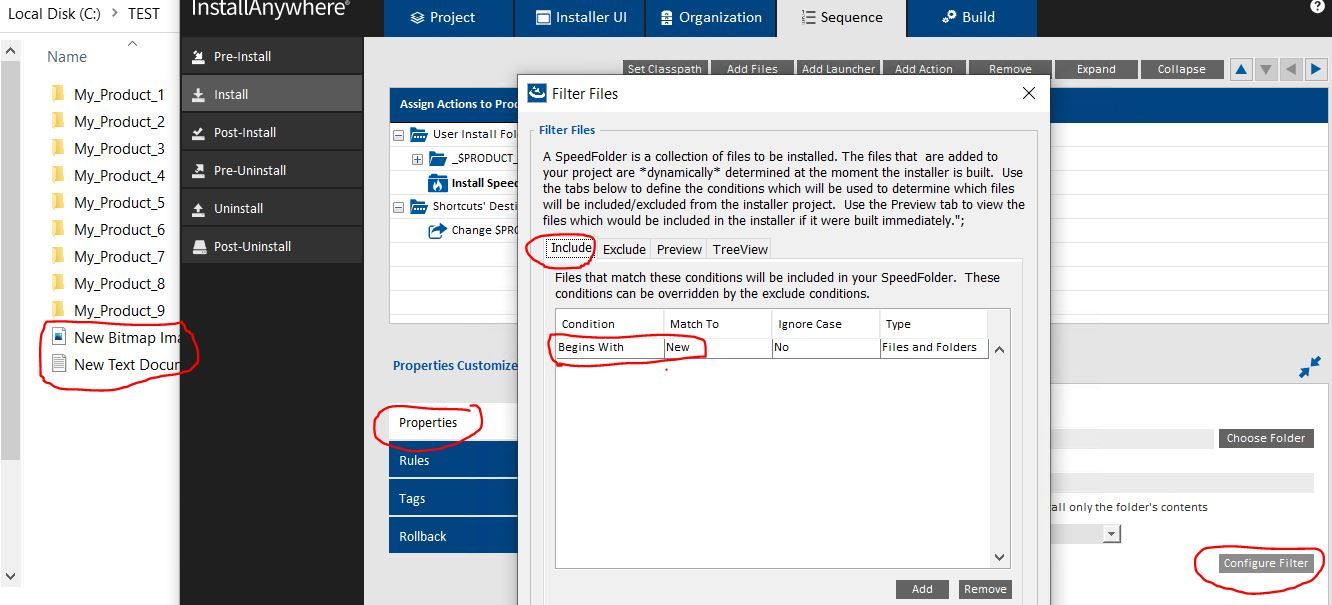Click the Pre-Install sidebar icon
1332x605 pixels.
(198, 57)
